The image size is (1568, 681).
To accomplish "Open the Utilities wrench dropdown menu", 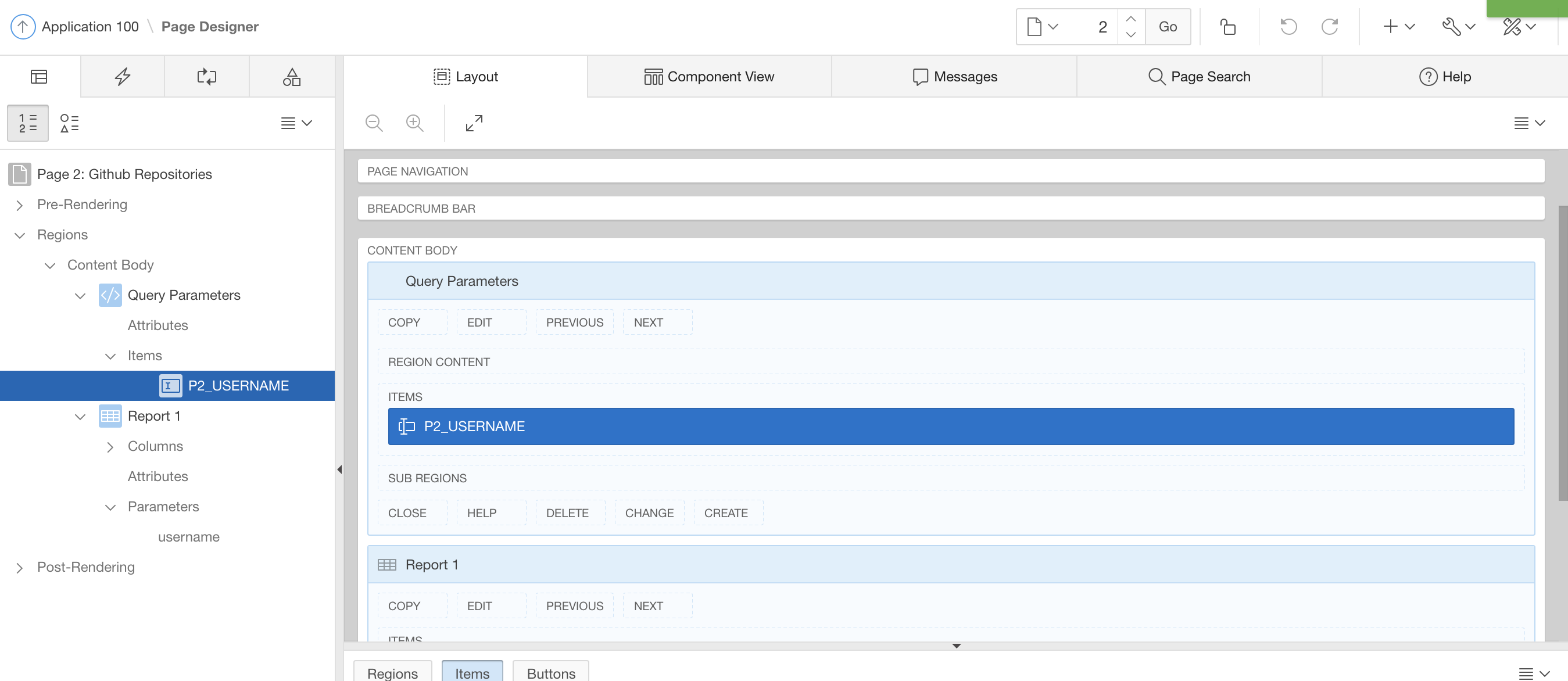I will [1458, 27].
